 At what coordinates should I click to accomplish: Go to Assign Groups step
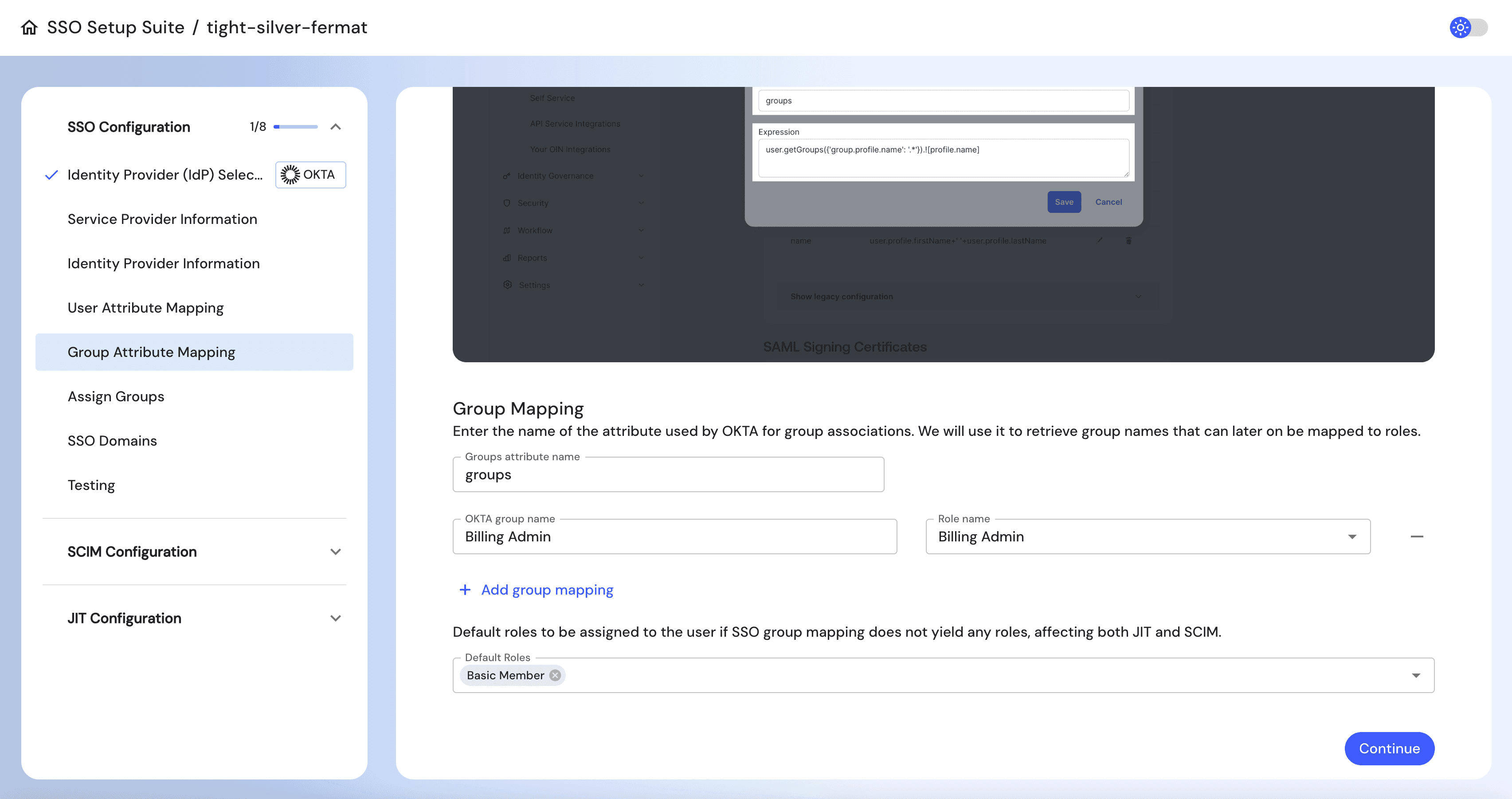click(116, 396)
